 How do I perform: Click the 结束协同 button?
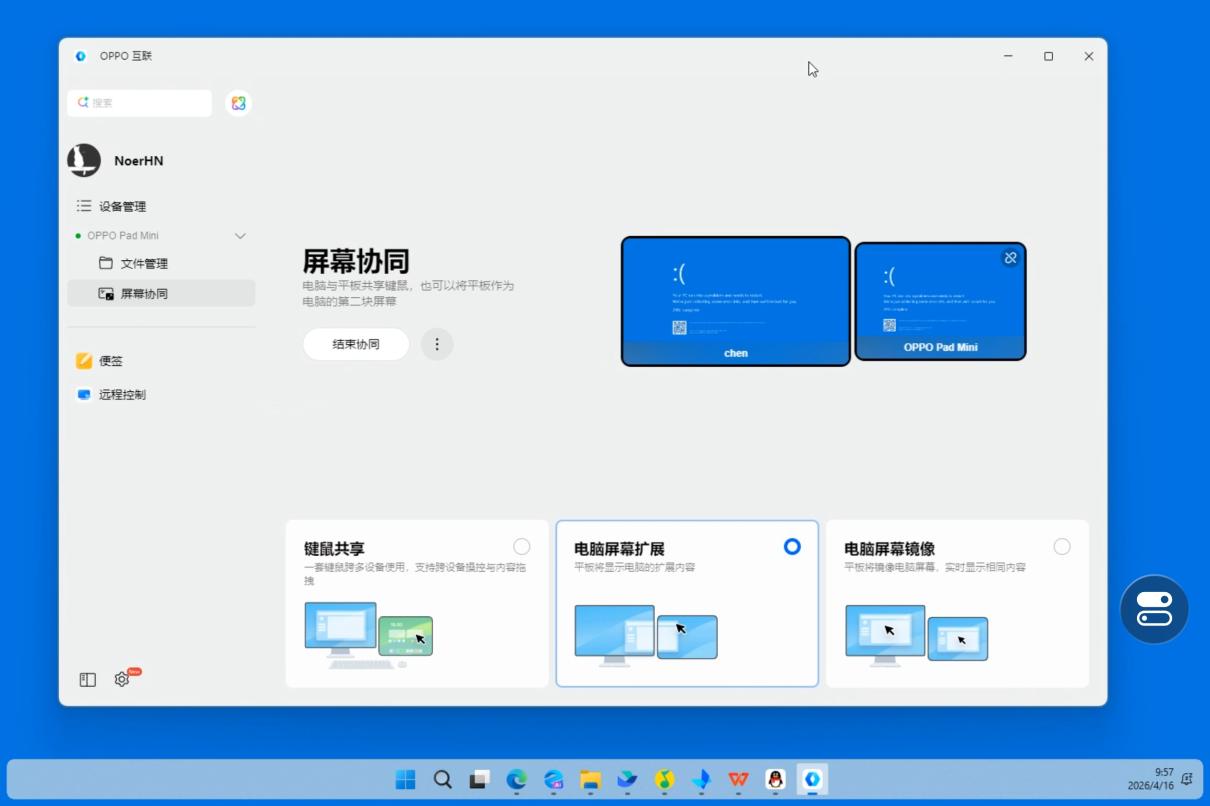[355, 344]
